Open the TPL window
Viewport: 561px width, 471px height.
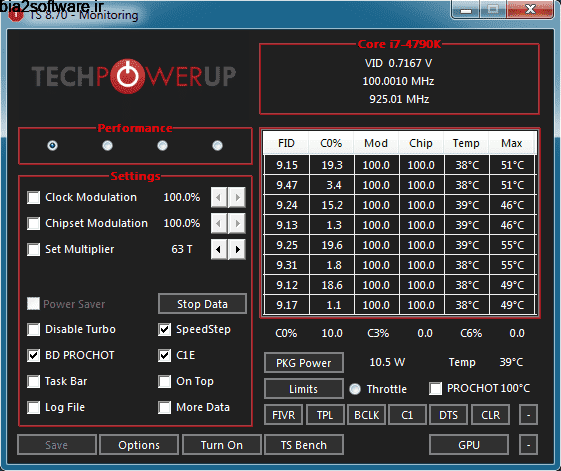pyautogui.click(x=325, y=415)
